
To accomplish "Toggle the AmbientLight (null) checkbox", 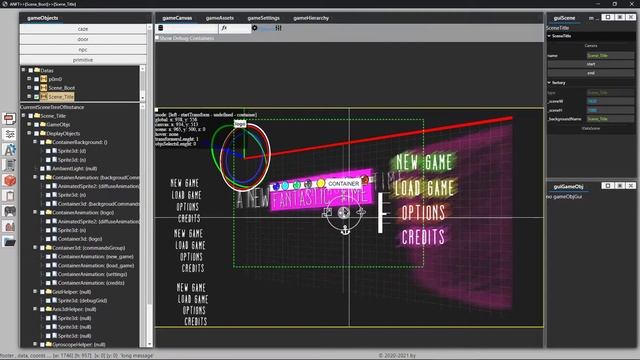I will [42, 169].
